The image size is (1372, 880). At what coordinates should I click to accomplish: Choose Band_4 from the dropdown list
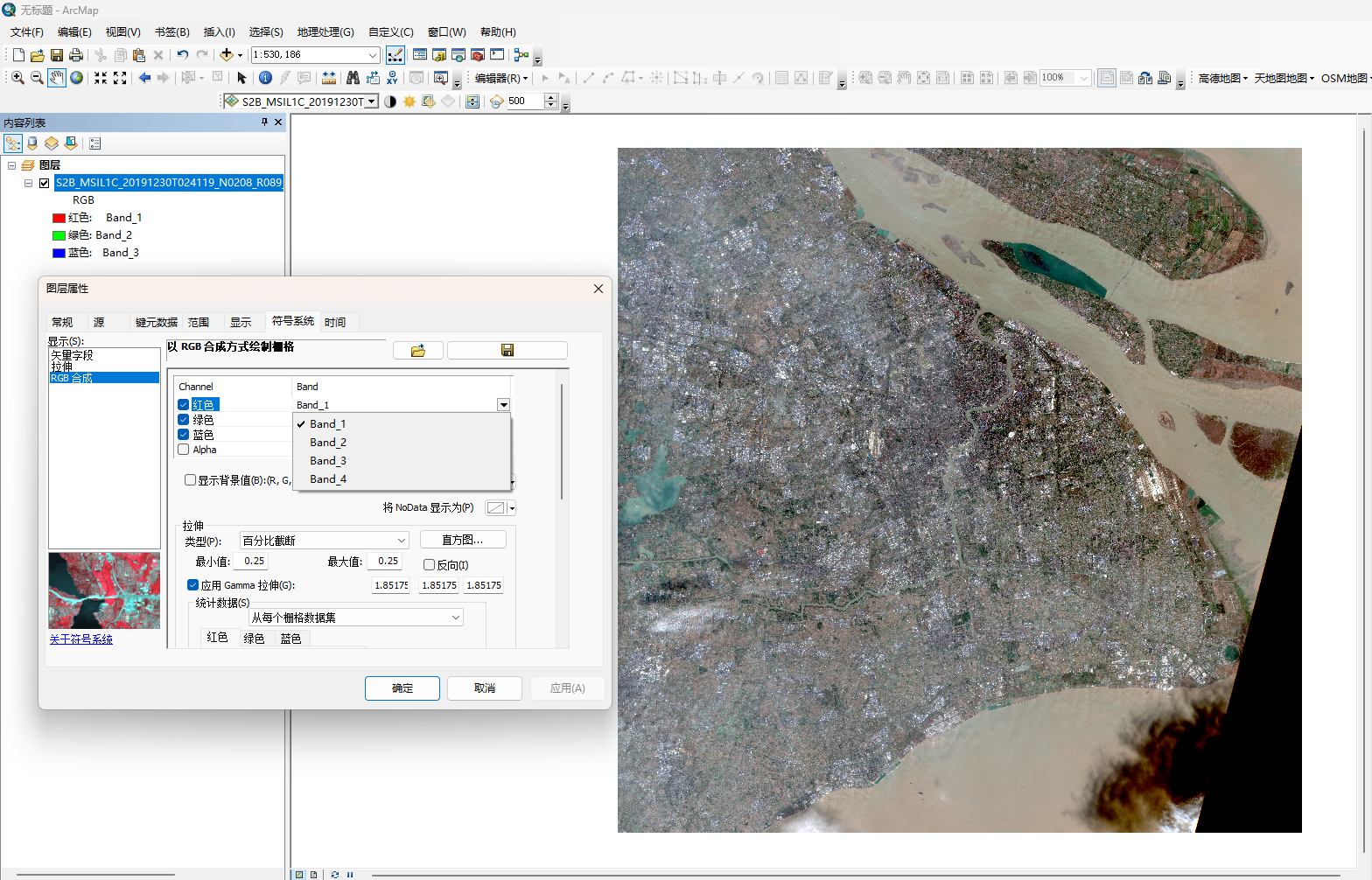click(x=328, y=479)
